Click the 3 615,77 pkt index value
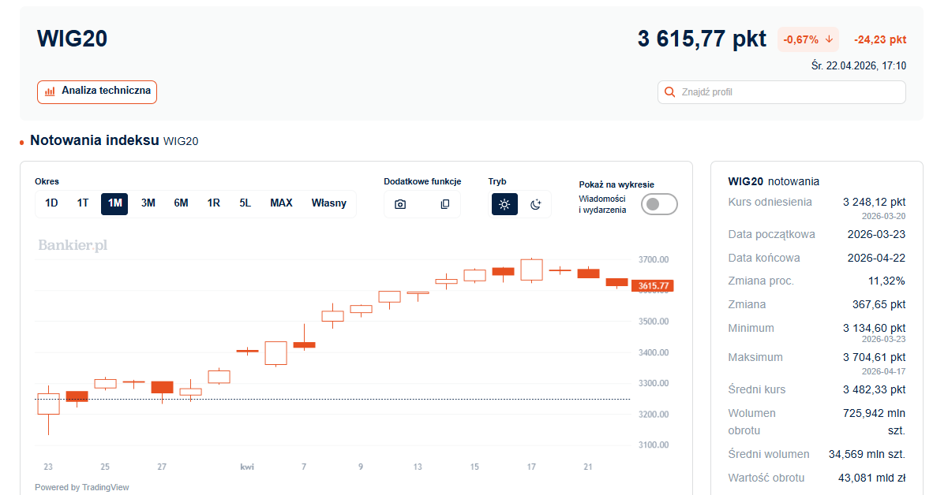This screenshot has height=495, width=948. tap(701, 39)
